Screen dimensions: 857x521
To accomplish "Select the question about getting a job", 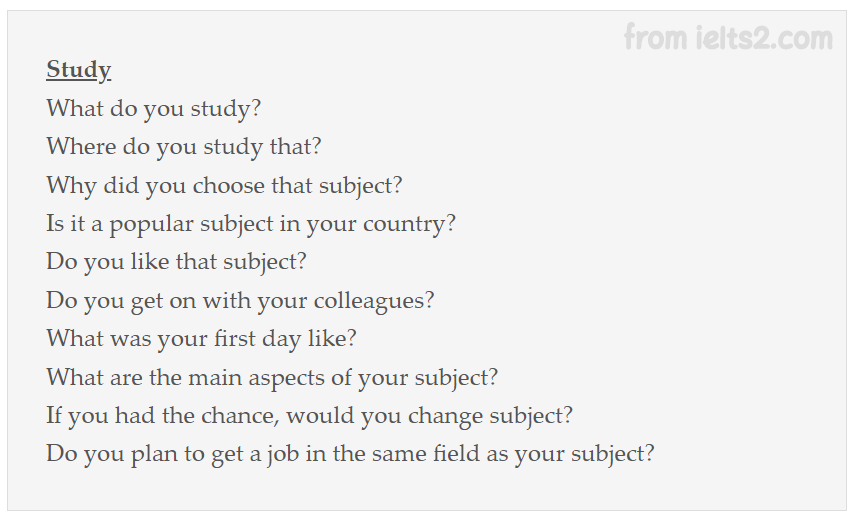I will [350, 454].
